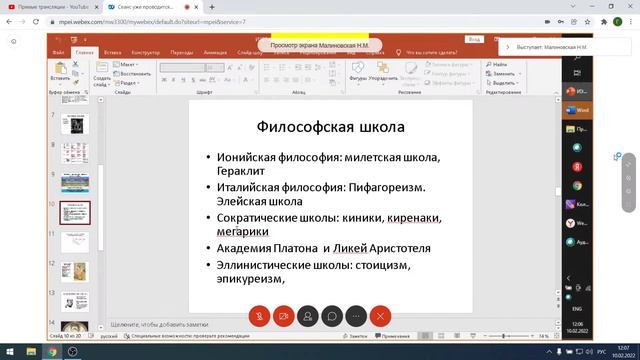Leave the Webex meeting with red X
640x360 pixels.
(380, 316)
